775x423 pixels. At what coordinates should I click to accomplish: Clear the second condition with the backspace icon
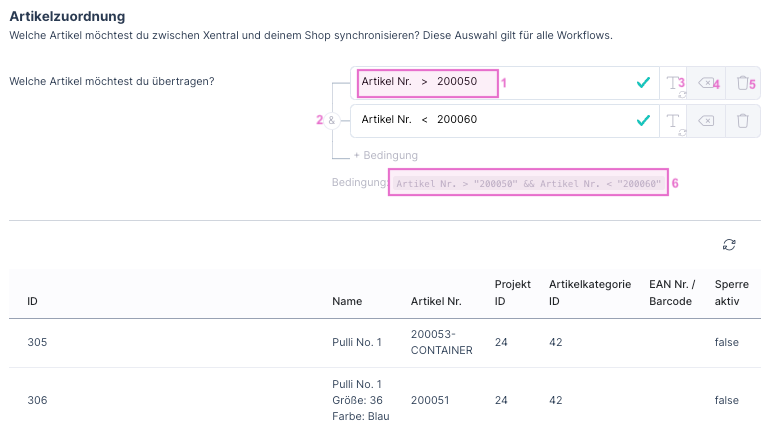pyautogui.click(x=706, y=121)
